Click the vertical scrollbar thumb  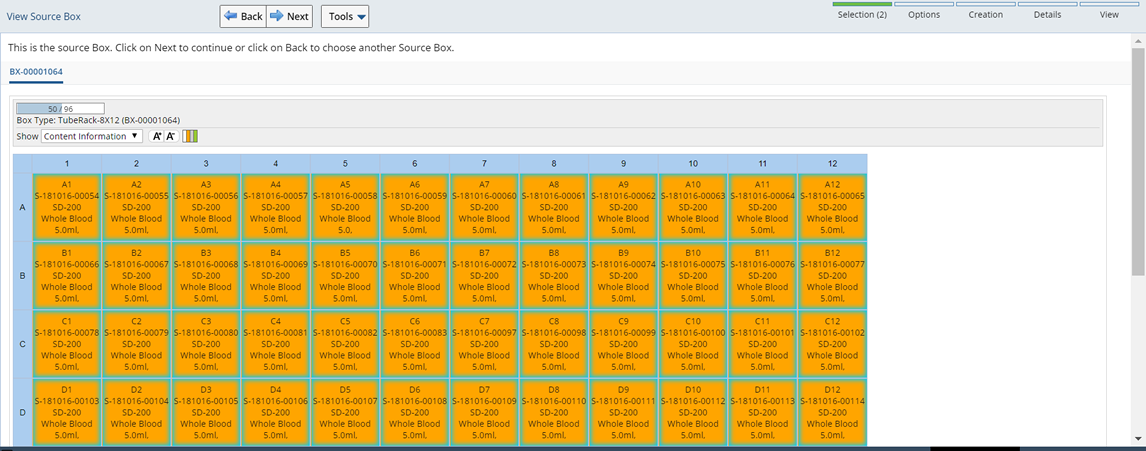click(1138, 161)
